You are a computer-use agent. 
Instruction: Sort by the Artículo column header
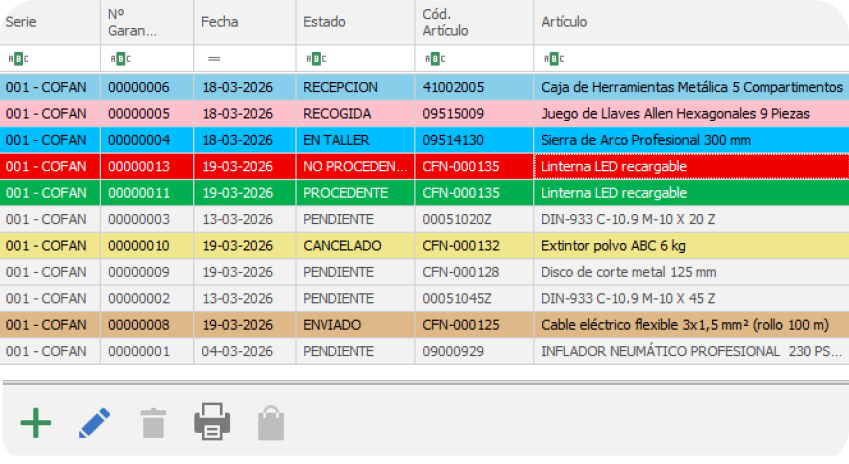tap(691, 22)
